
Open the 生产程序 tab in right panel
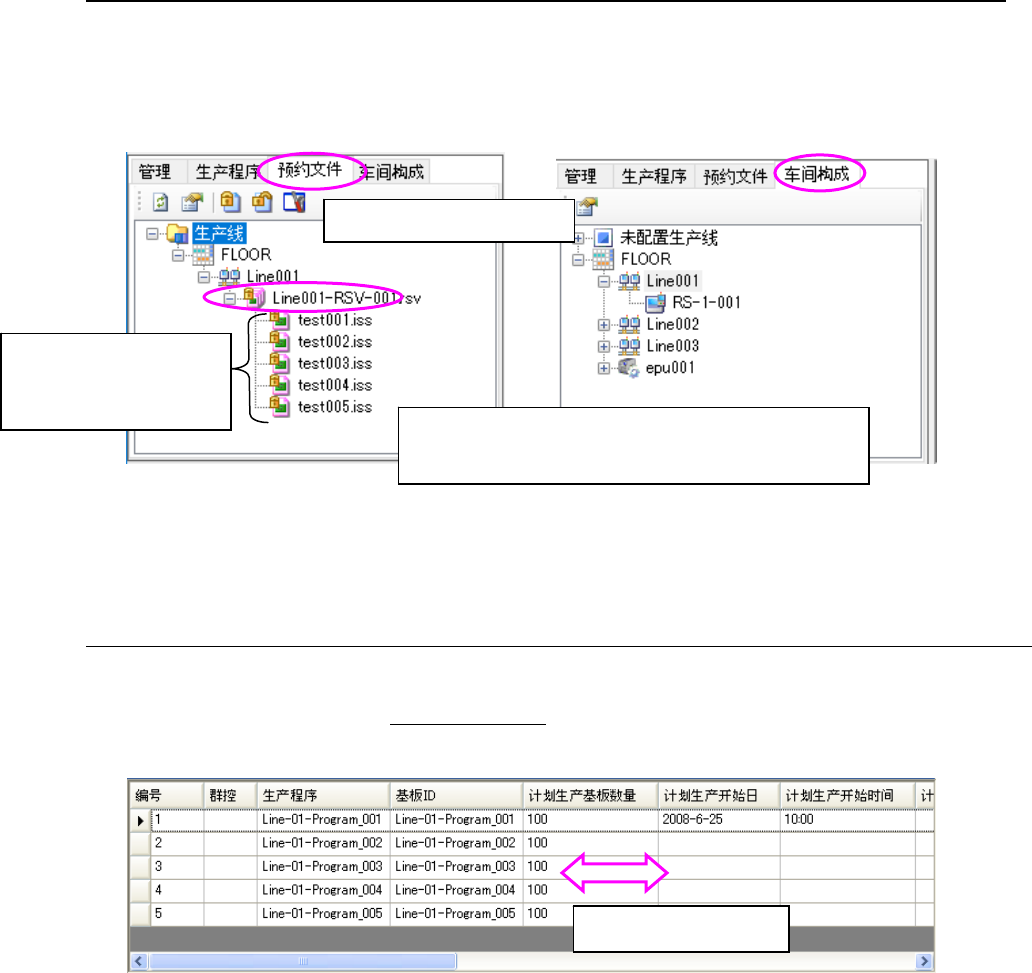point(654,176)
